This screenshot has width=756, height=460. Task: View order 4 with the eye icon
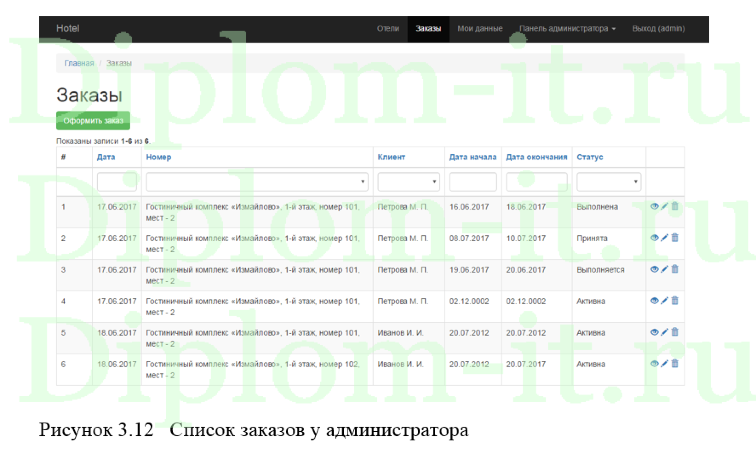tap(654, 301)
